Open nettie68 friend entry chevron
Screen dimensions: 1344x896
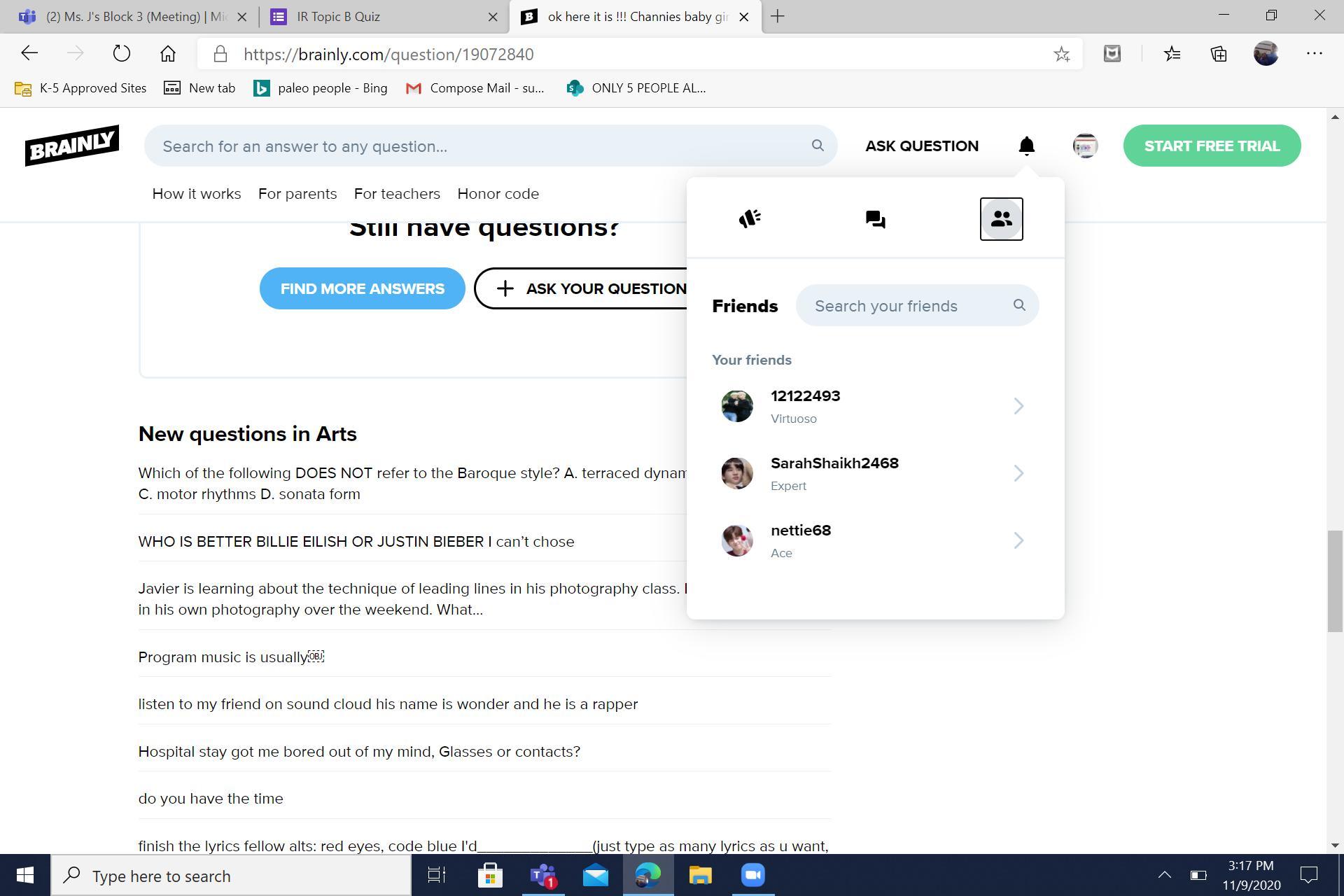click(x=1018, y=540)
